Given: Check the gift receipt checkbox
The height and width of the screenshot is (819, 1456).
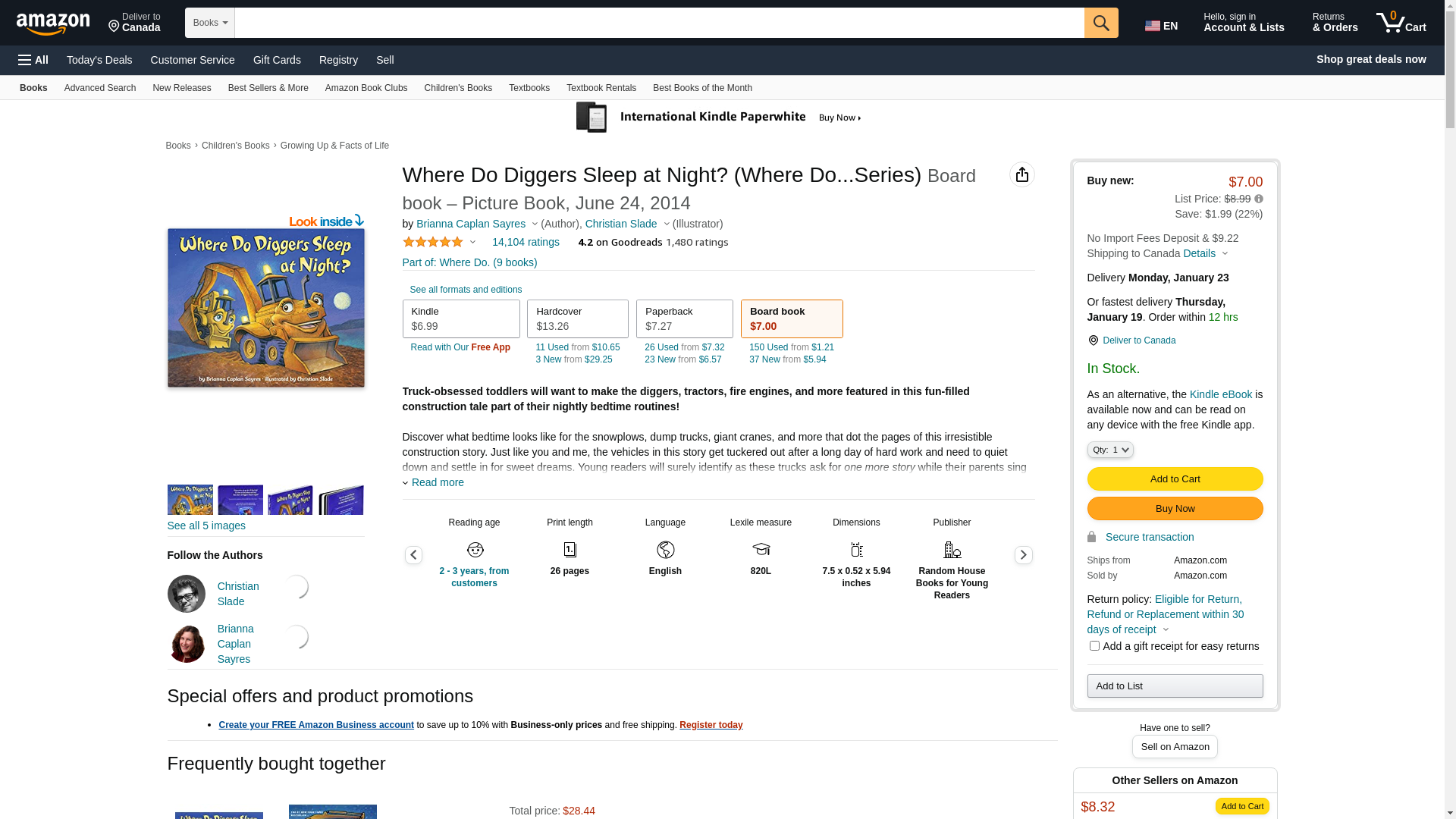Looking at the screenshot, I should point(1094,646).
